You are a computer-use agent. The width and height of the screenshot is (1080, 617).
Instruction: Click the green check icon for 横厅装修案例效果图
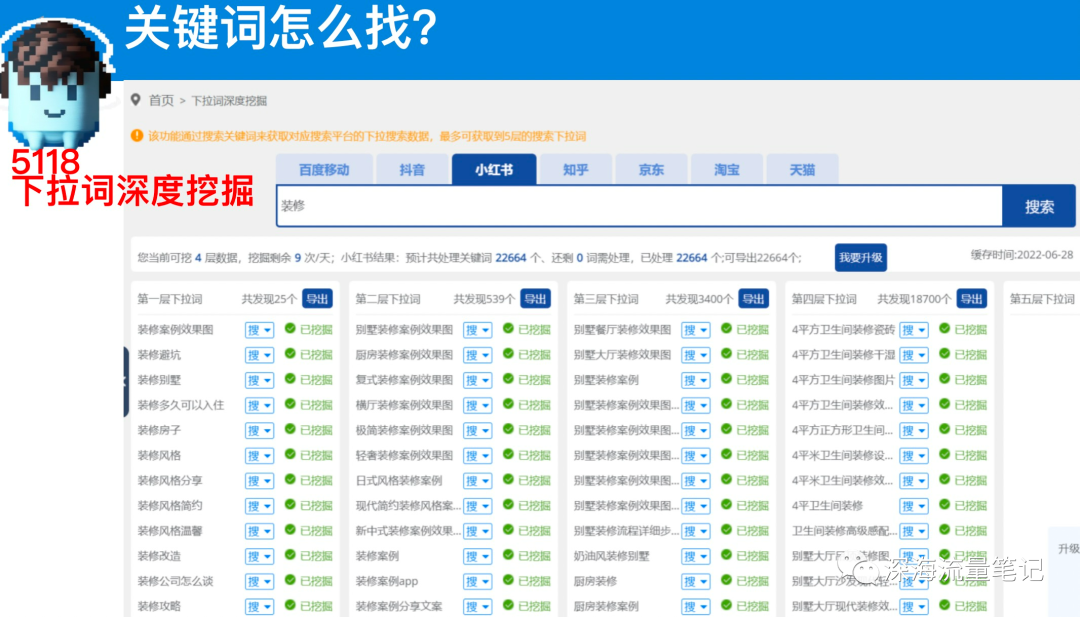click(508, 404)
